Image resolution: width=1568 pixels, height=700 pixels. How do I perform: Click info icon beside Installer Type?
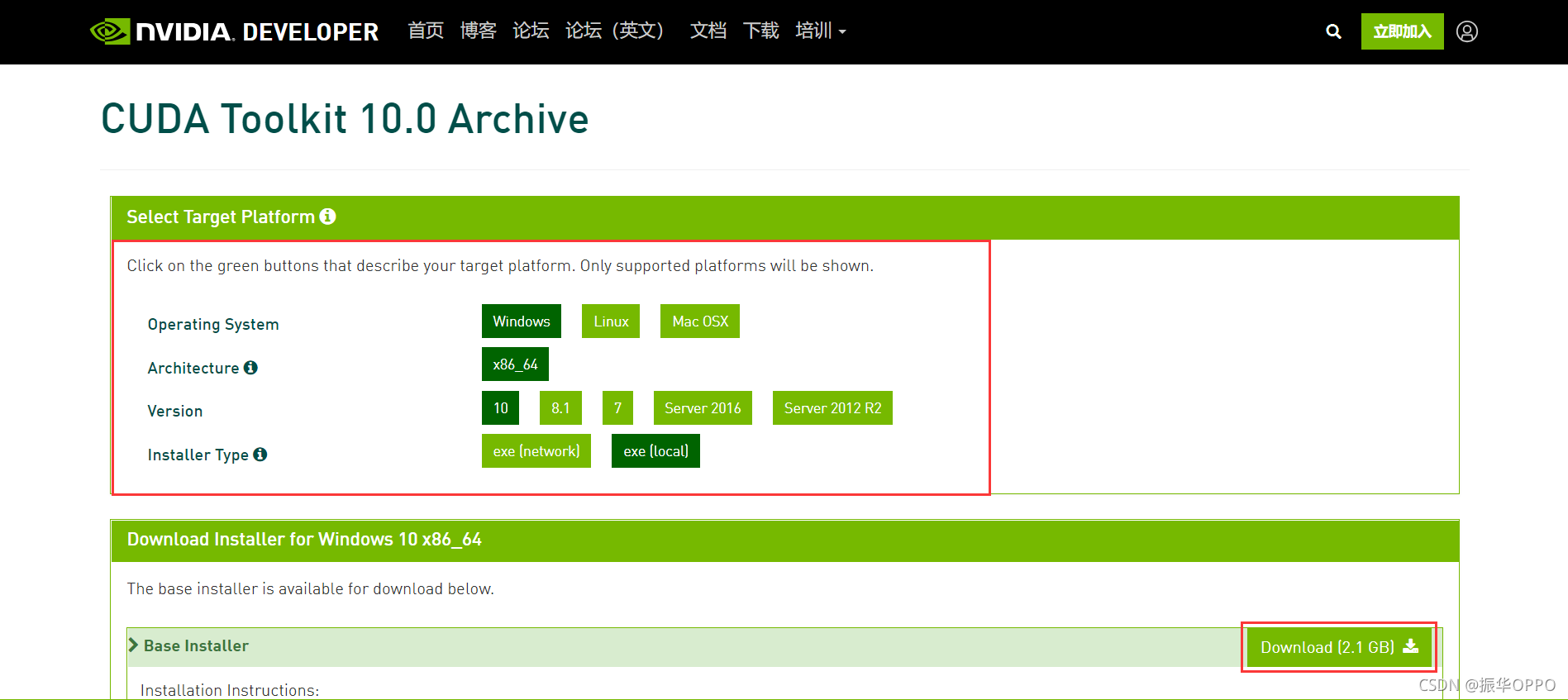click(x=260, y=455)
